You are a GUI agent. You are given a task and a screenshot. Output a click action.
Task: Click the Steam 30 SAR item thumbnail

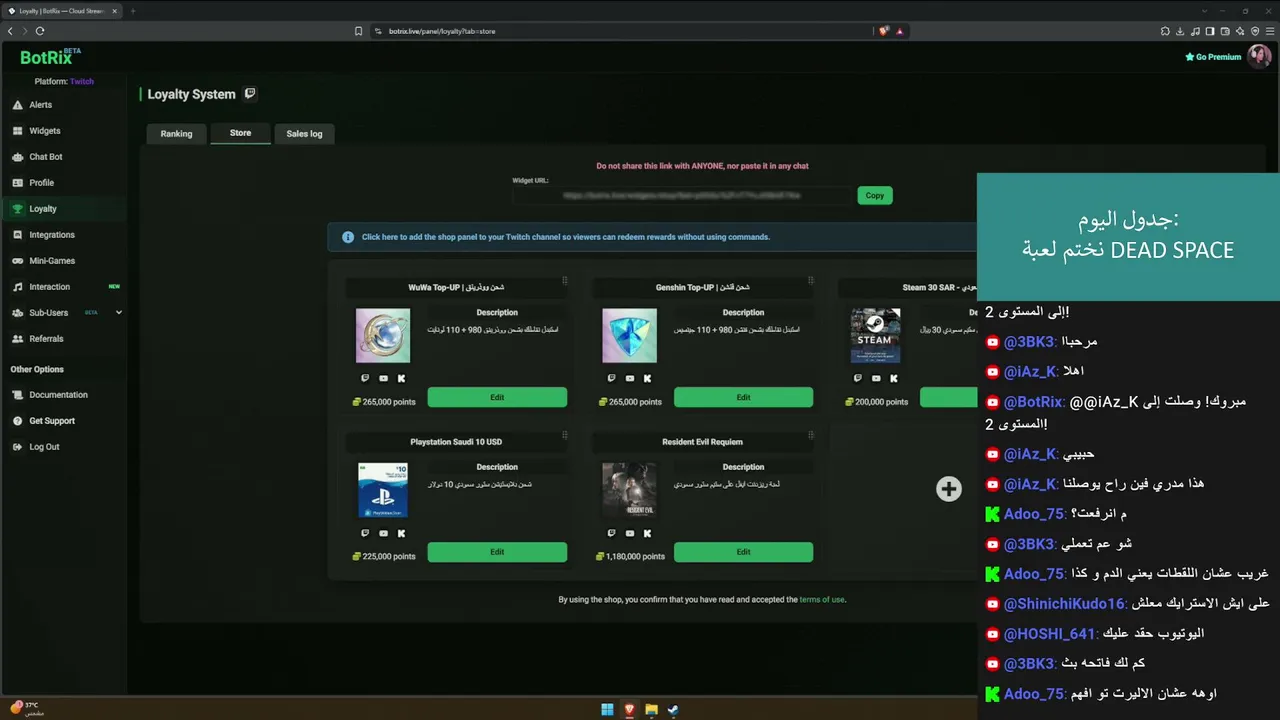click(875, 335)
